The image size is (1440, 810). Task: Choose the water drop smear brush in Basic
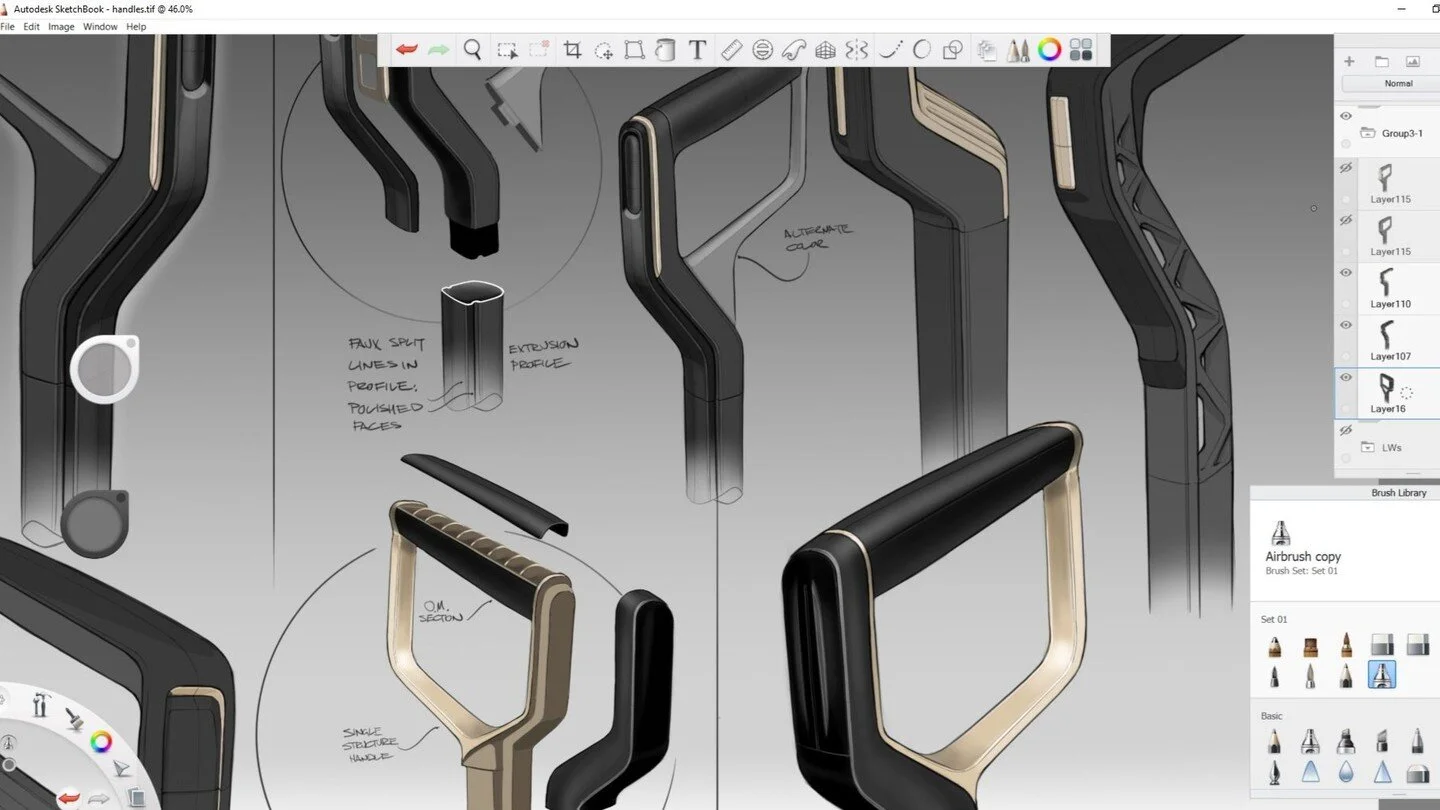(x=1346, y=773)
